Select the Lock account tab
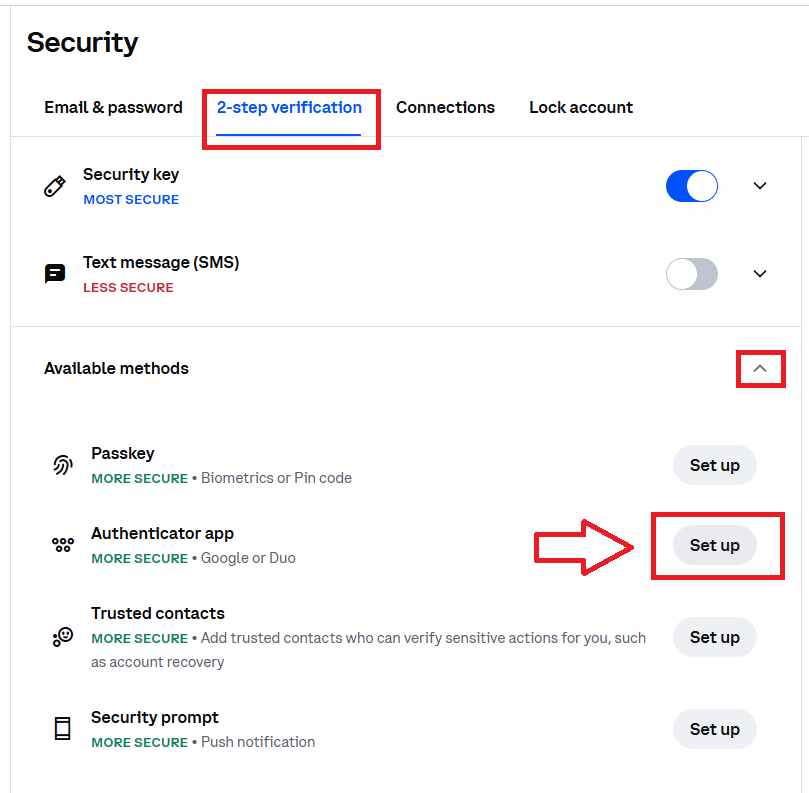 (580, 107)
